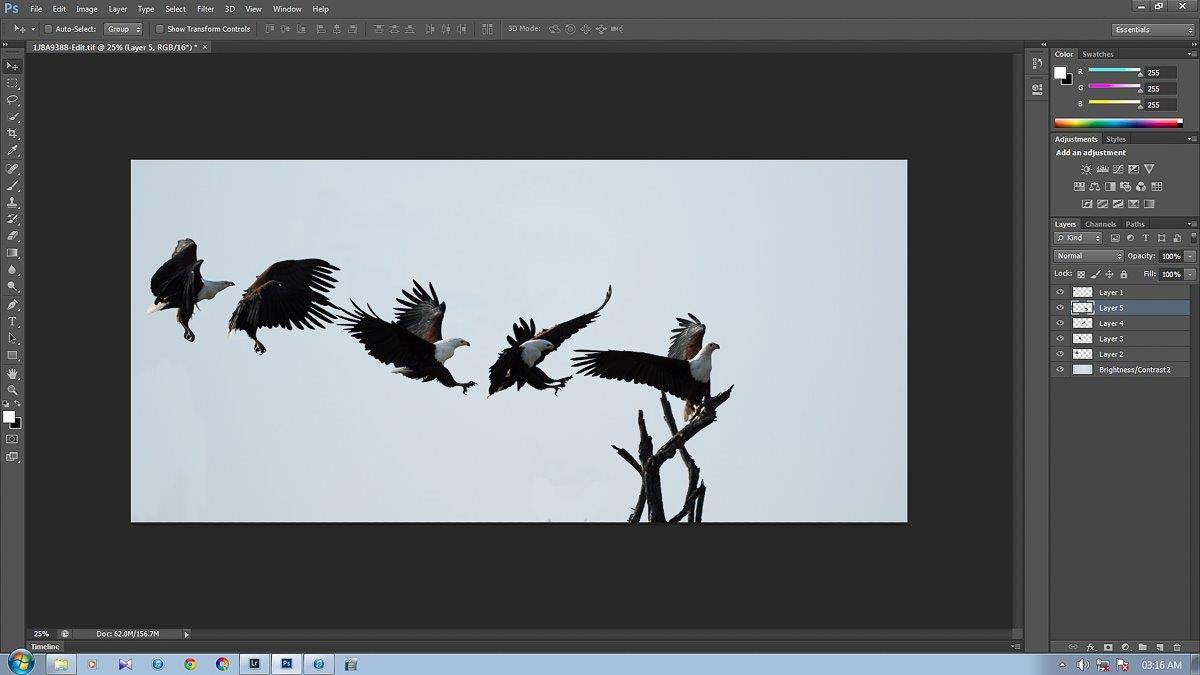Select the Pen tool
The image size is (1200, 675).
[13, 305]
